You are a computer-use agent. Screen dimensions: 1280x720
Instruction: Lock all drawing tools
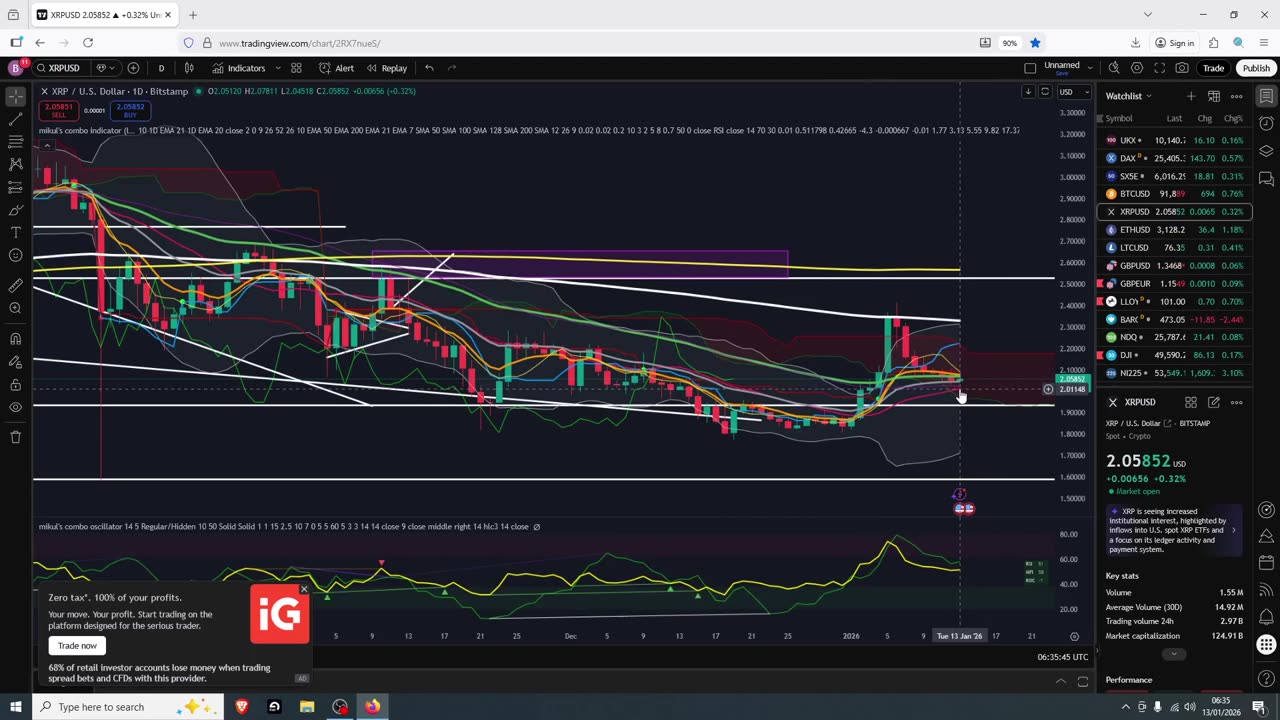pyautogui.click(x=15, y=385)
